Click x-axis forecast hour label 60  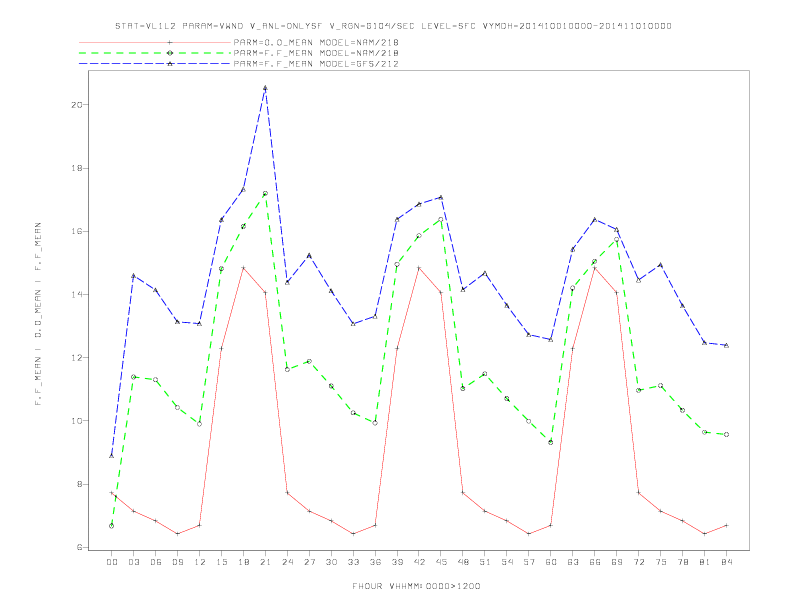click(x=551, y=562)
